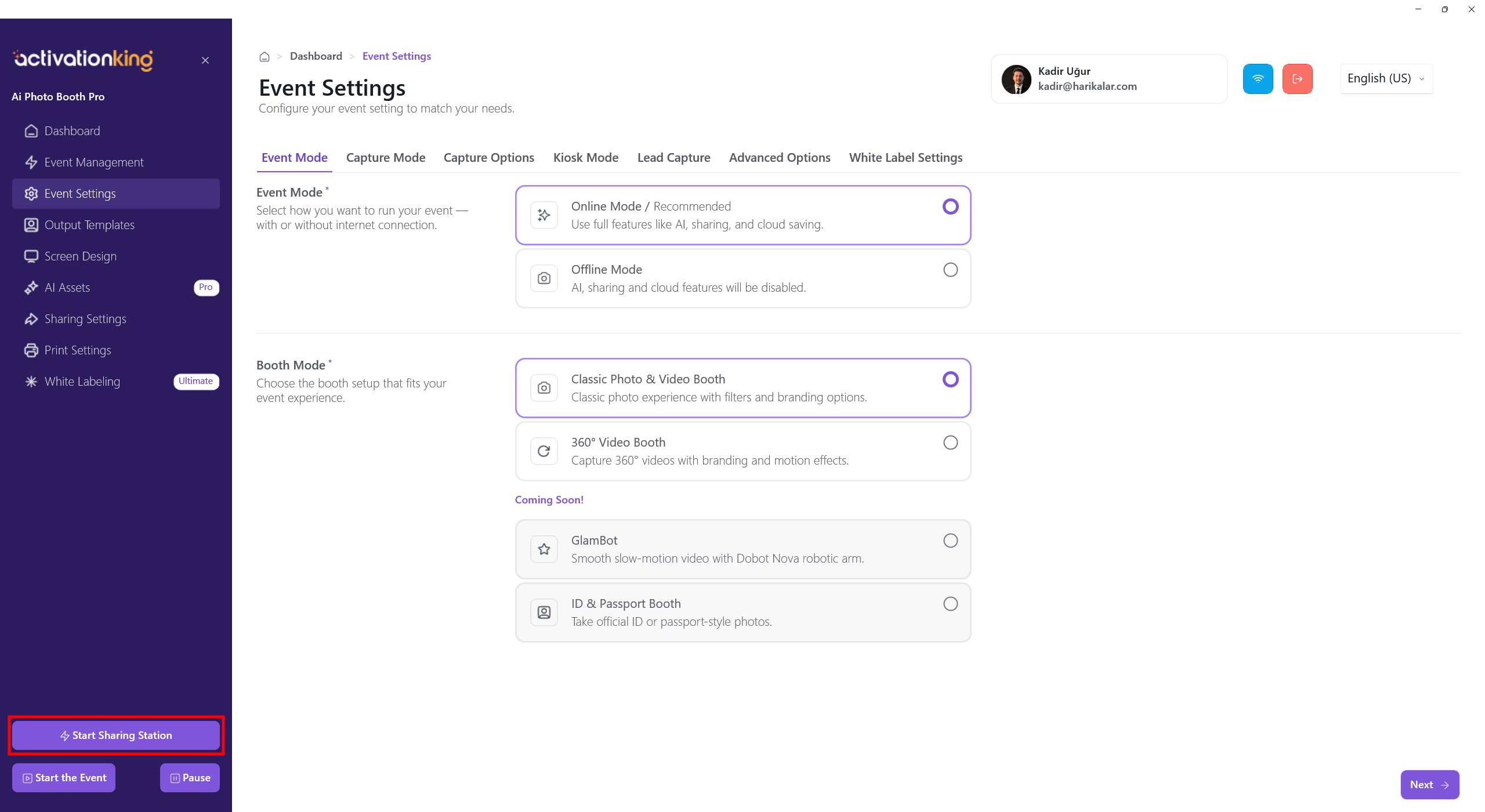Open Sharing Settings in sidebar
Viewport: 1485px width, 812px height.
(85, 319)
